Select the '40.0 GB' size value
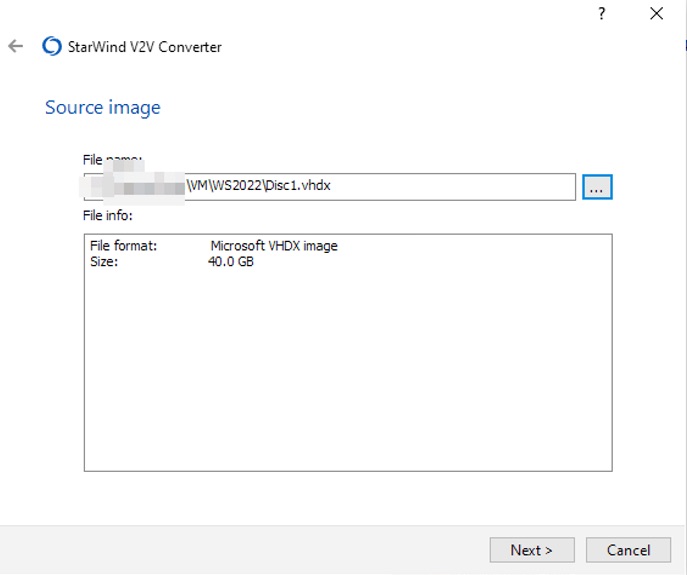This screenshot has width=687, height=575. point(230,262)
